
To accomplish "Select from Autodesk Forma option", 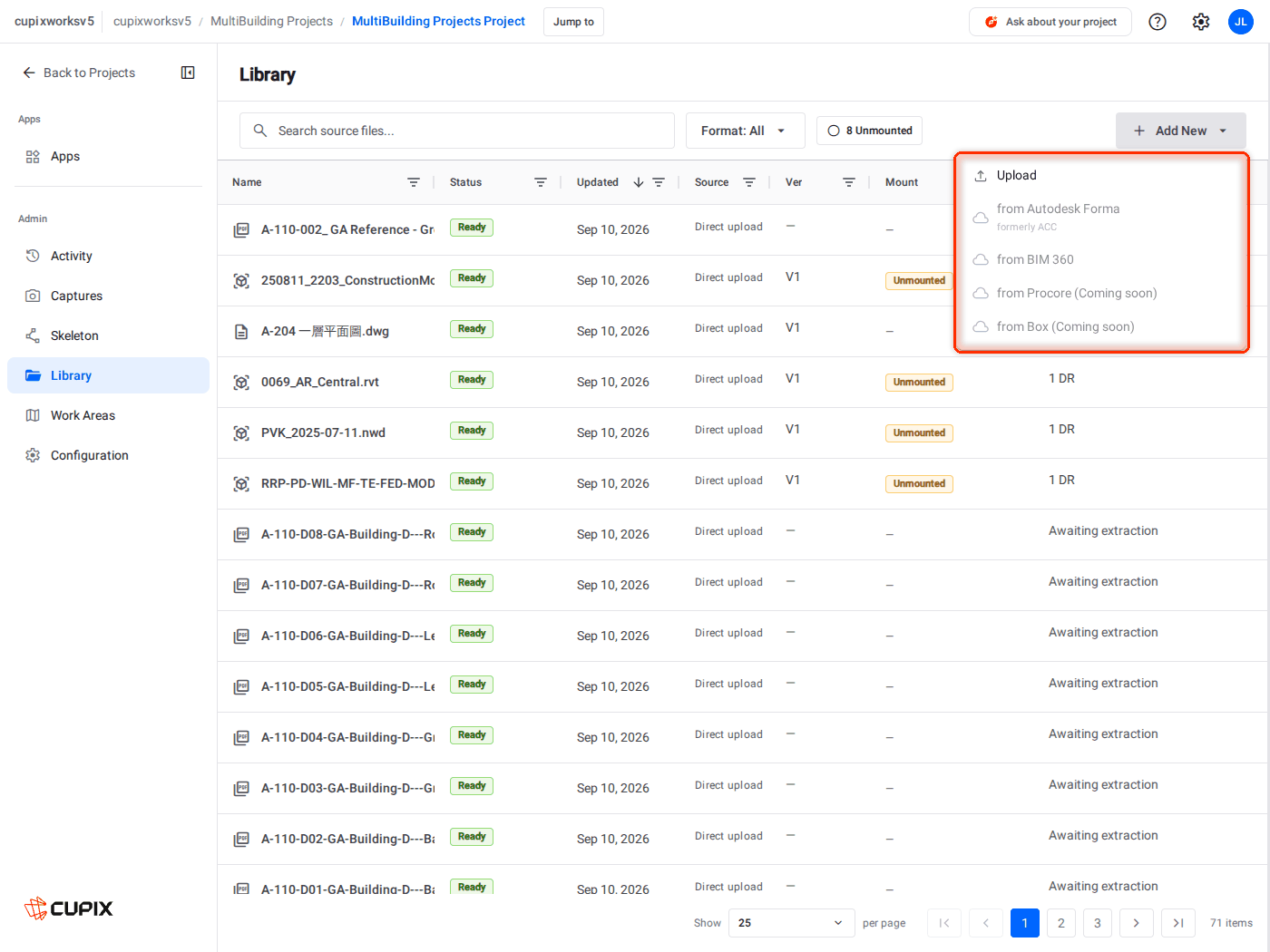I will coord(1102,217).
